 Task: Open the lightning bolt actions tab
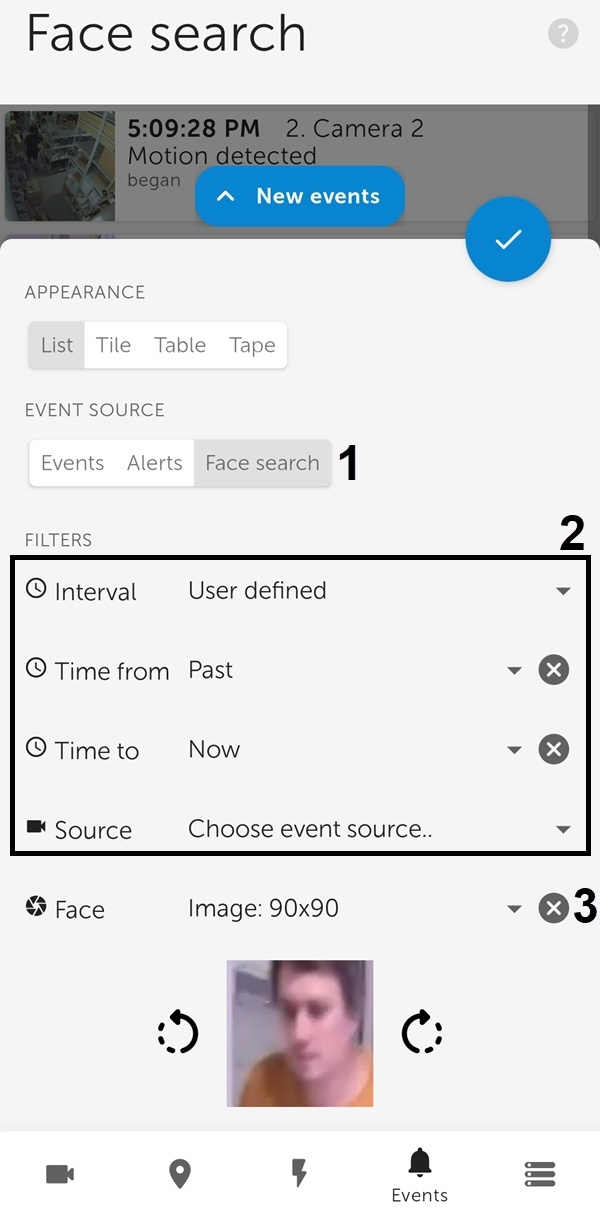coord(299,1174)
